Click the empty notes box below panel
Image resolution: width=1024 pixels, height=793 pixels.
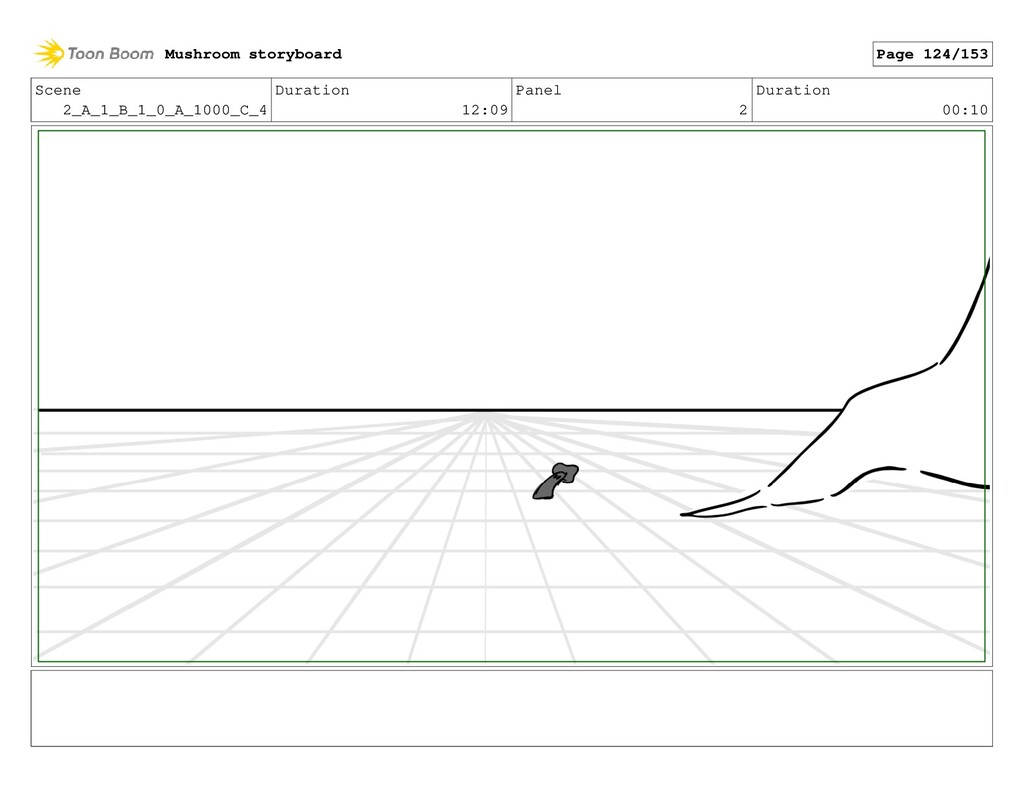coord(511,708)
